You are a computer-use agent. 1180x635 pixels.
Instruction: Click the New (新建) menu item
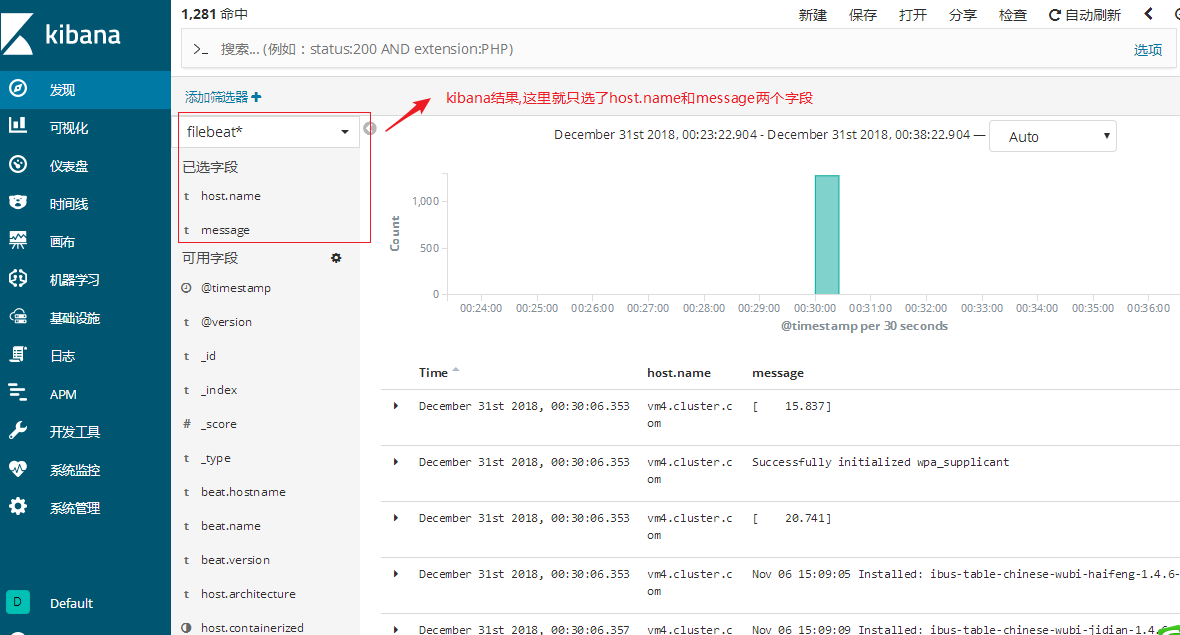coord(812,15)
